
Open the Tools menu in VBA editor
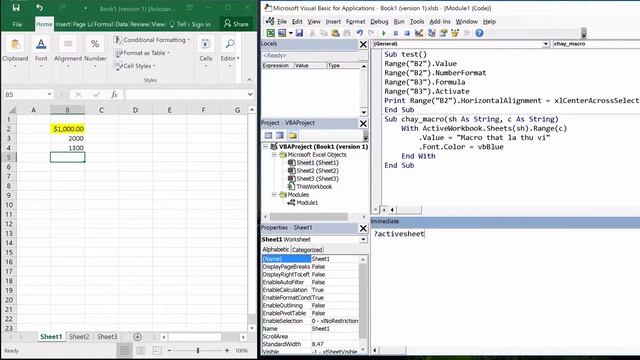click(417, 22)
